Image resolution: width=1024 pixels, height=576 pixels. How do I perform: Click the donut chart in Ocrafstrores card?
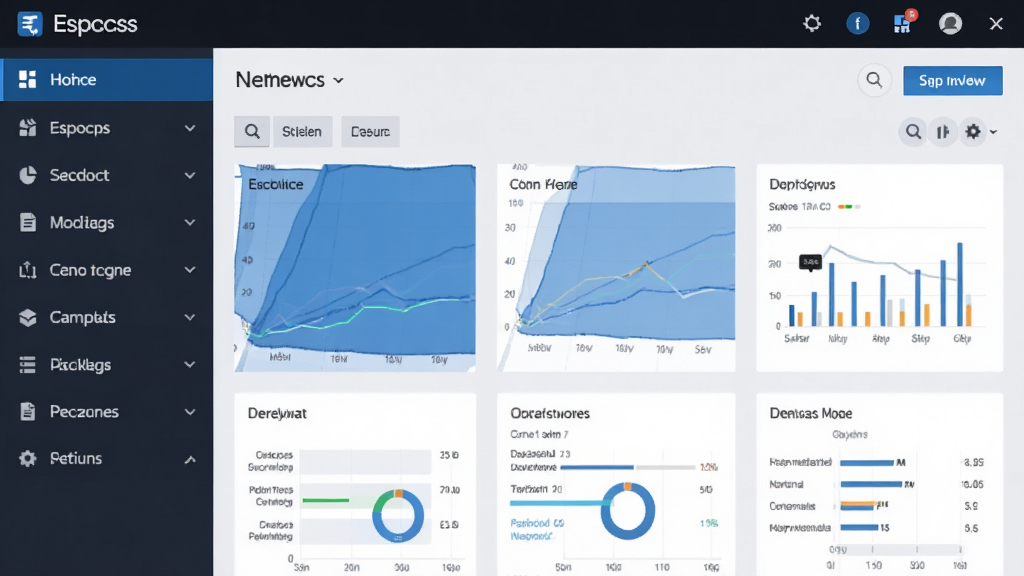pos(628,511)
